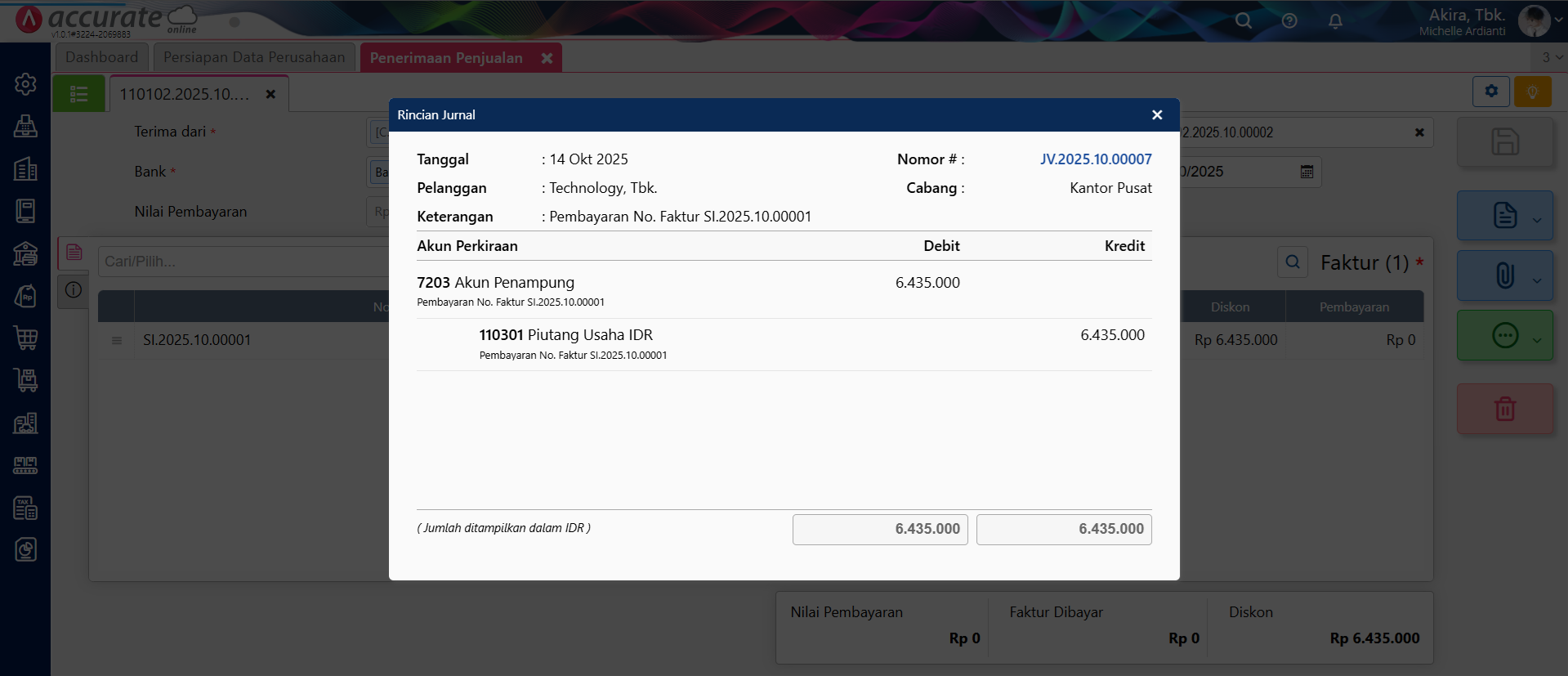Expand the green more-options dropdown

pos(1537,340)
